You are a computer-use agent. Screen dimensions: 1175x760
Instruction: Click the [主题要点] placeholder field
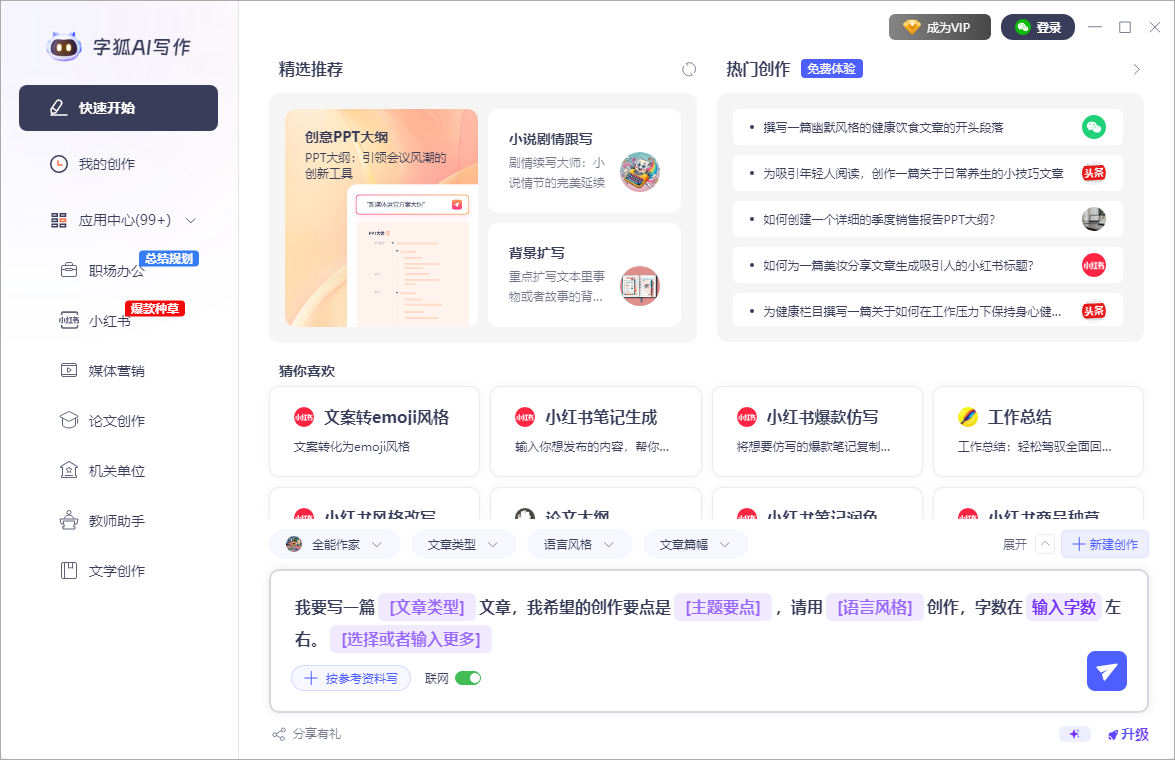coord(723,607)
